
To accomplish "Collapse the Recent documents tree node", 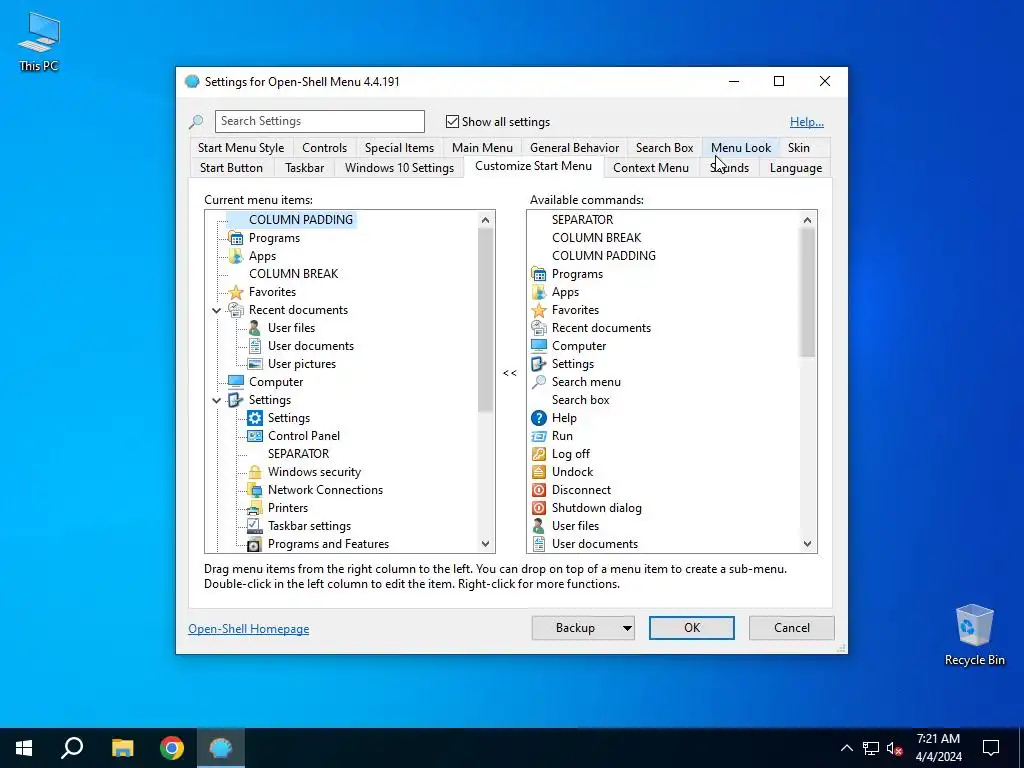I will pyautogui.click(x=217, y=310).
